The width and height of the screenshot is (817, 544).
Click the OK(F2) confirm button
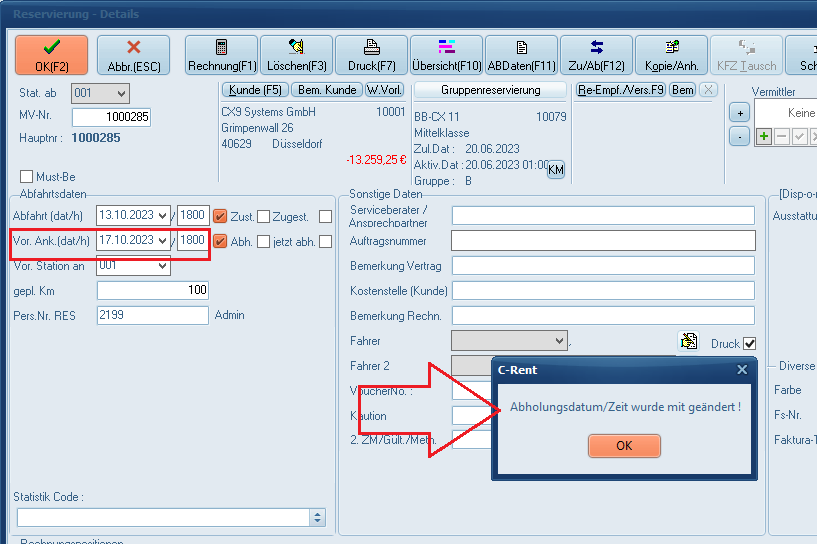pyautogui.click(x=51, y=55)
